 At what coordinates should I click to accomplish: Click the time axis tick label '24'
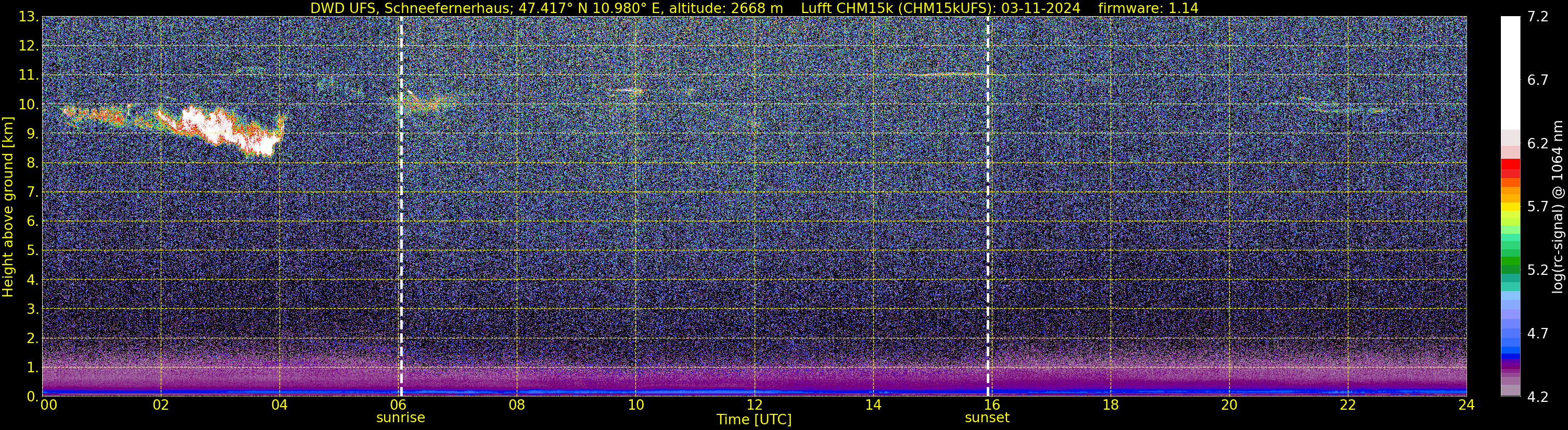pyautogui.click(x=1467, y=406)
